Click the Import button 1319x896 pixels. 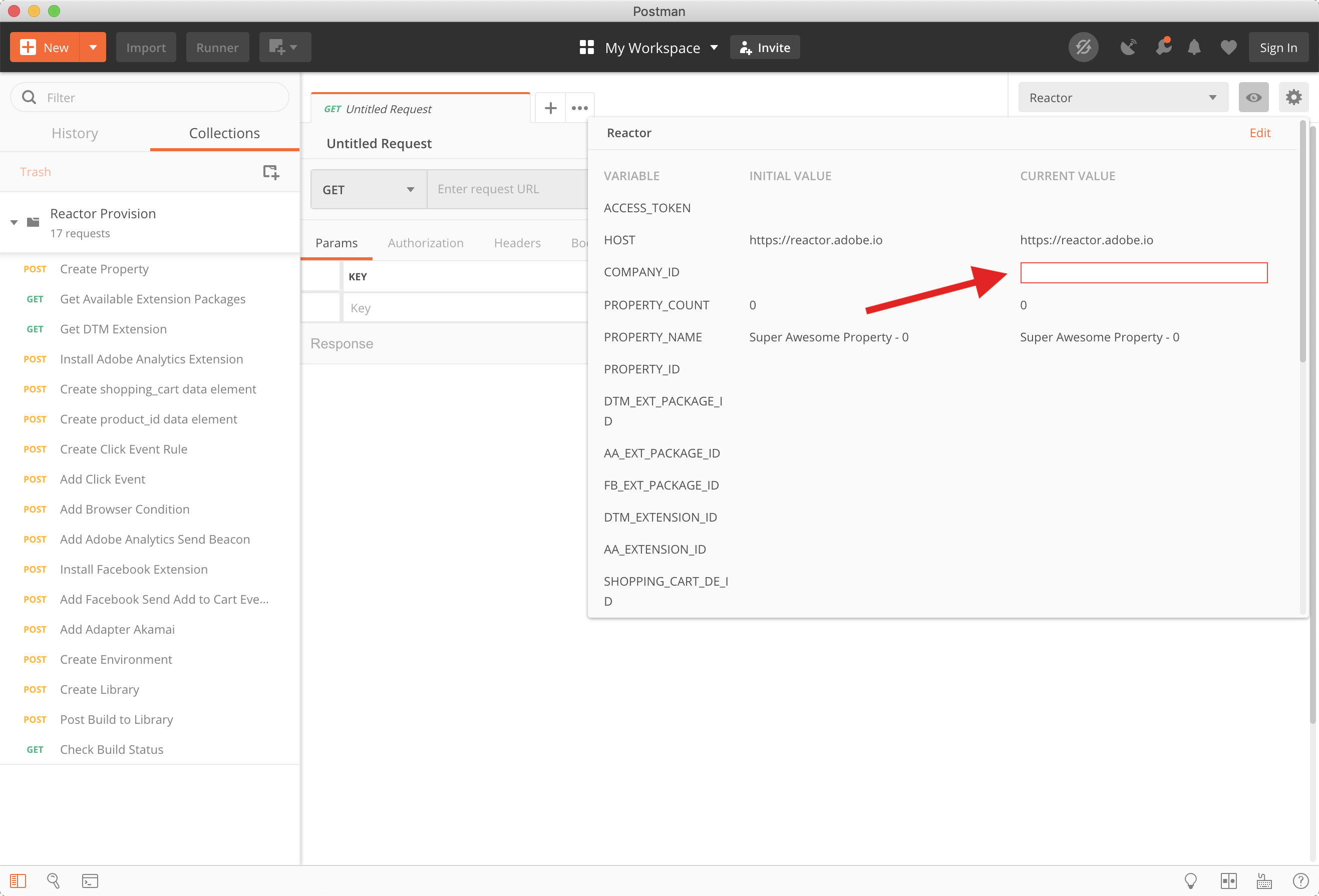tap(146, 48)
